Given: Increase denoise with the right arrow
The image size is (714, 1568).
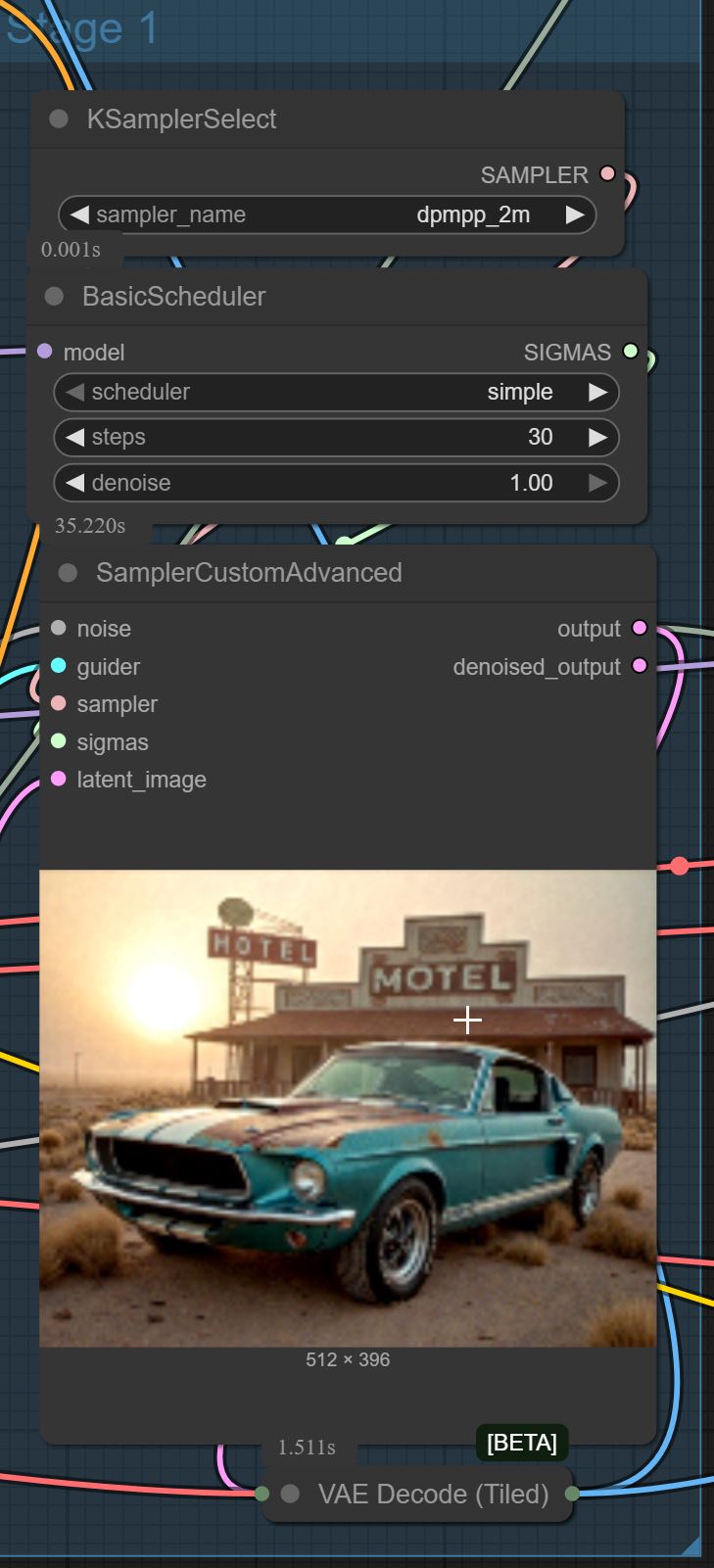Looking at the screenshot, I should pos(597,483).
